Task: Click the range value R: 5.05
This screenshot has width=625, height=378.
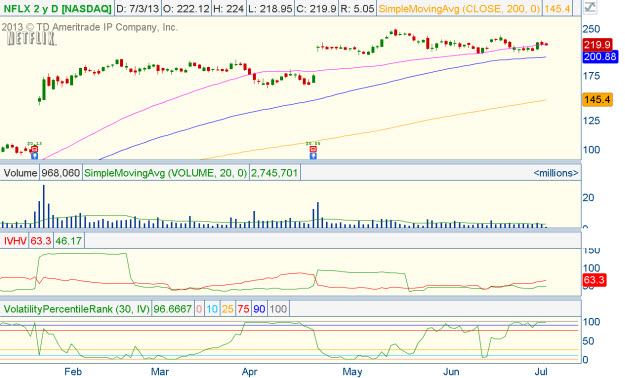Action: (x=357, y=8)
